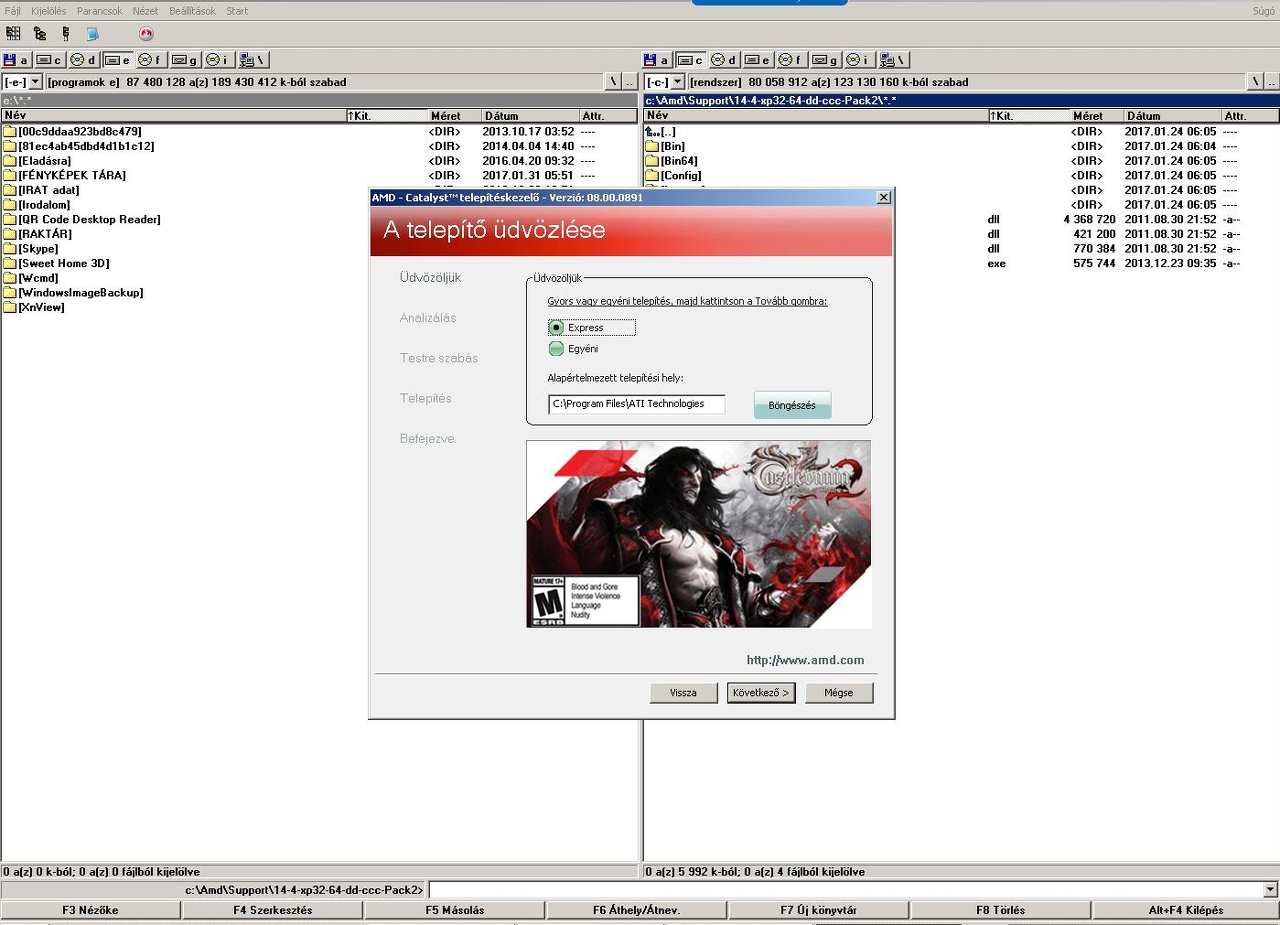Click F3 Nézőke button

click(x=91, y=910)
